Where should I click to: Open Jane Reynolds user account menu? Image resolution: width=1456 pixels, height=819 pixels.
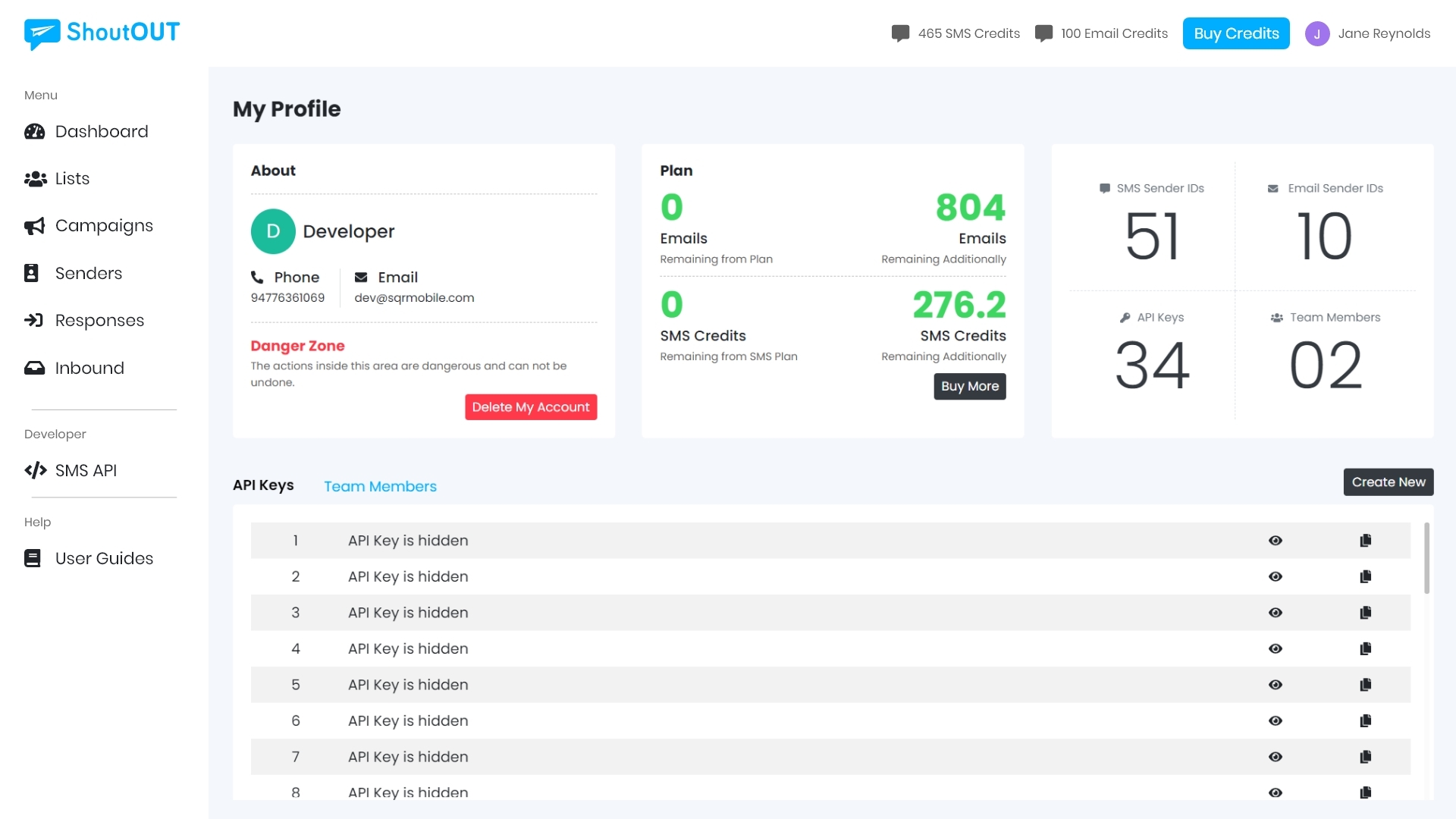pyautogui.click(x=1367, y=33)
